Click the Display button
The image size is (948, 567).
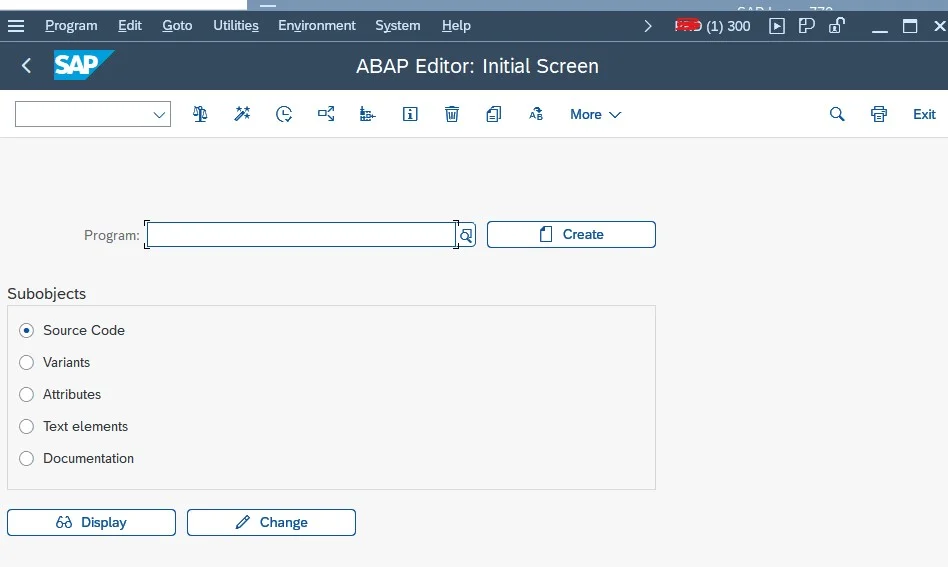[91, 522]
